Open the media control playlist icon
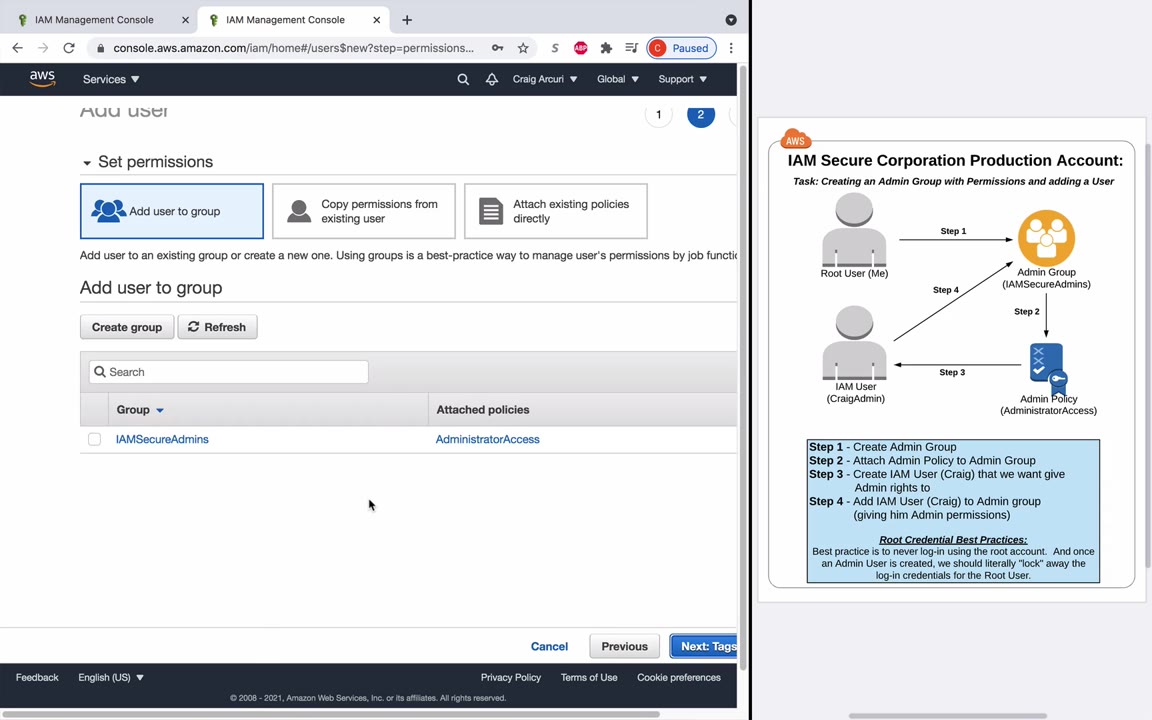Screen dimensions: 1152x720 [x=631, y=48]
